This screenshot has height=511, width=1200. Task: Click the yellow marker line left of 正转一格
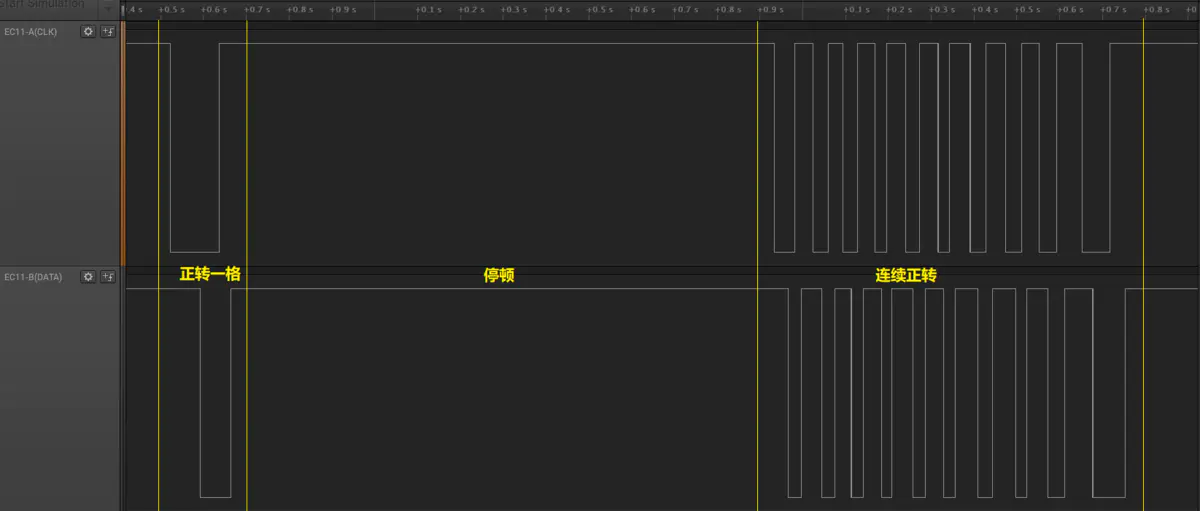pyautogui.click(x=159, y=260)
